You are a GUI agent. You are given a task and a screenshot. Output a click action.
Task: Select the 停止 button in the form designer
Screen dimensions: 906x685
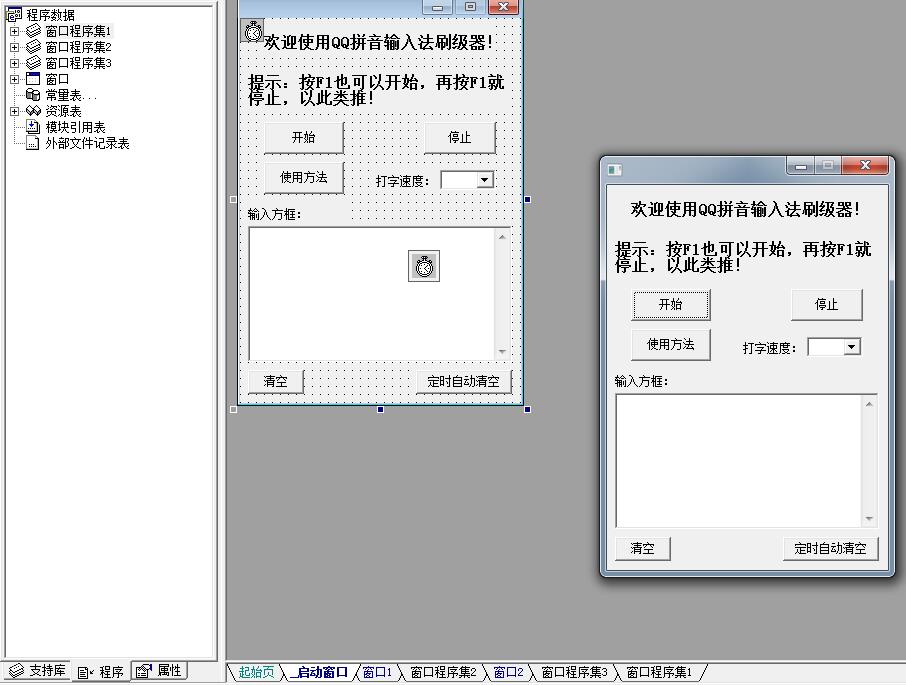[460, 137]
